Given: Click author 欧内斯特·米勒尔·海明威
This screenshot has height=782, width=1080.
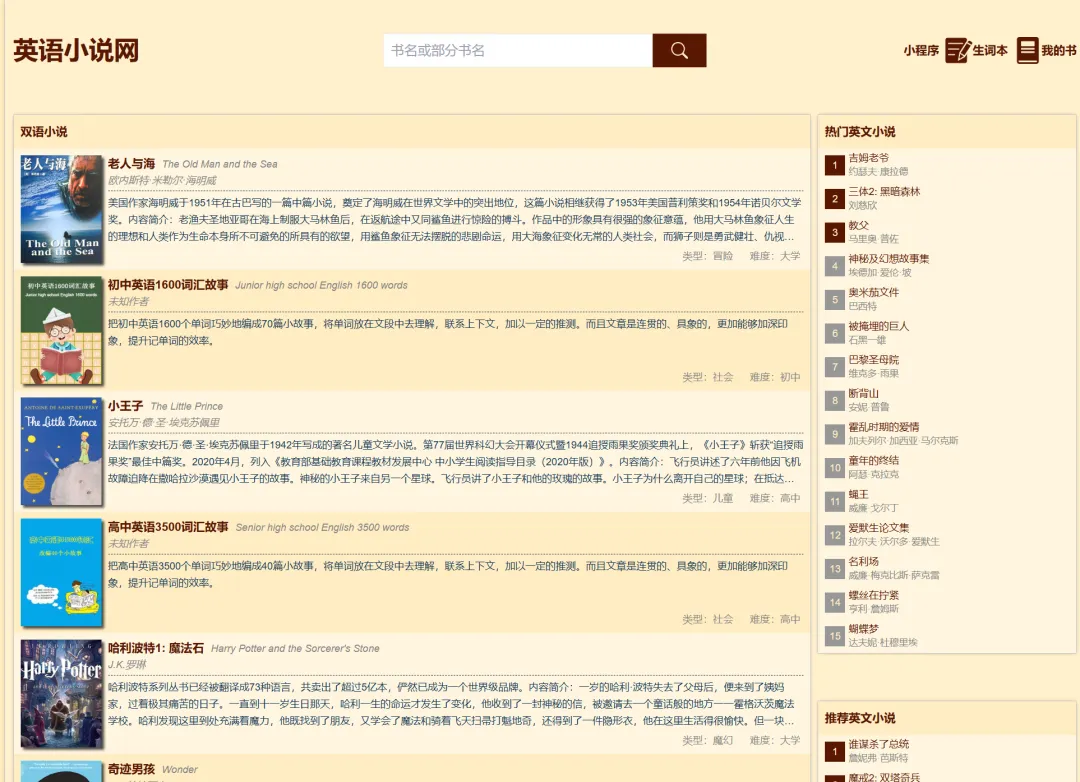Looking at the screenshot, I should pos(162,181).
